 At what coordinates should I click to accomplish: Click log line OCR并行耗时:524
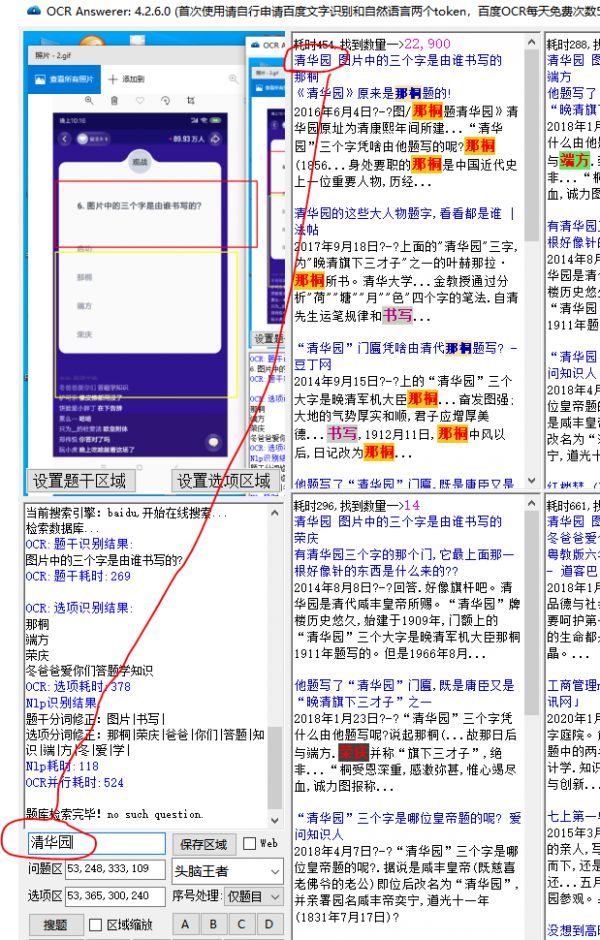pos(74,782)
